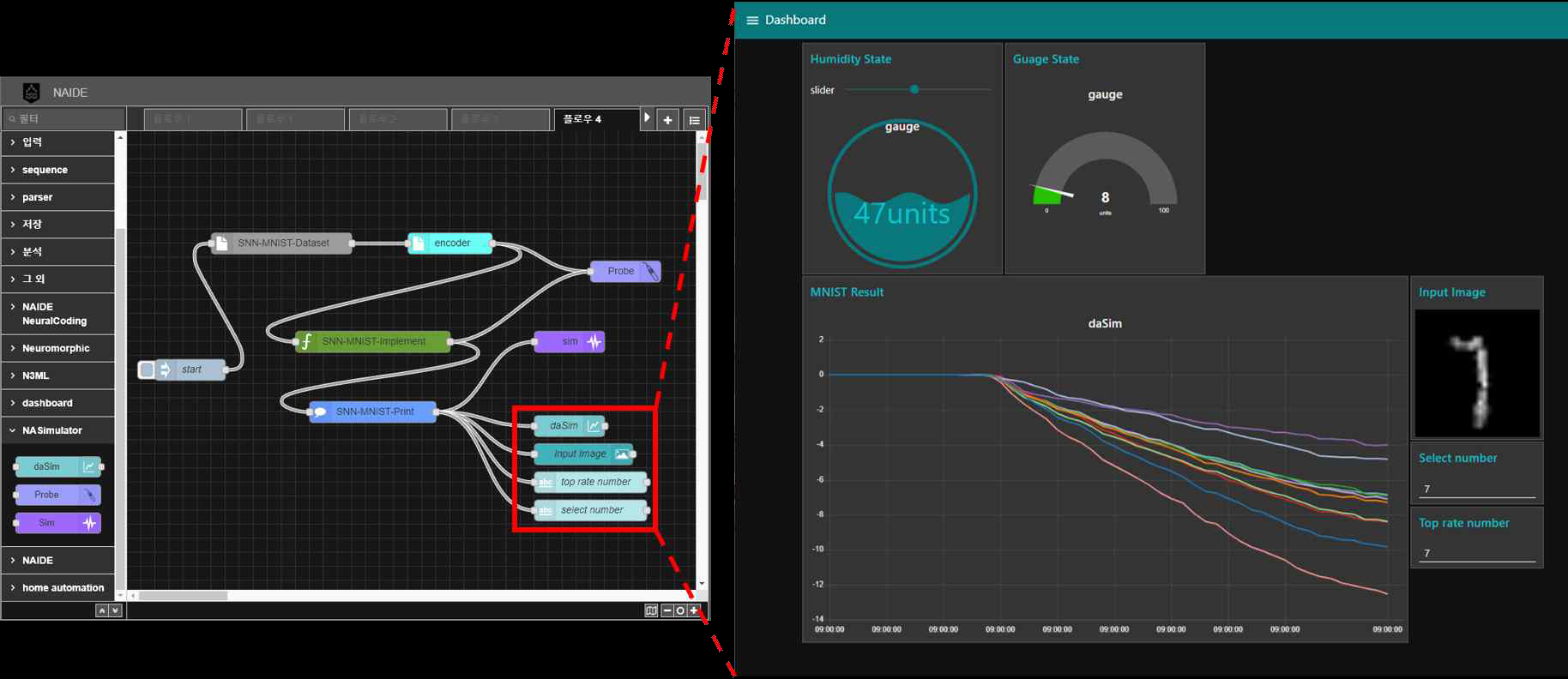Select the SNN-MNIST-Dataset node
This screenshot has height=679, width=1568.
pos(281,243)
